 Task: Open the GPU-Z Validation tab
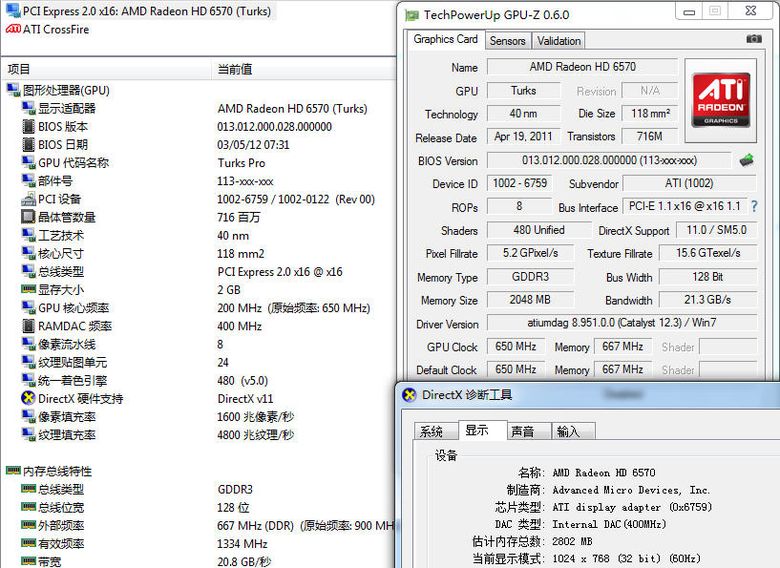(x=559, y=41)
